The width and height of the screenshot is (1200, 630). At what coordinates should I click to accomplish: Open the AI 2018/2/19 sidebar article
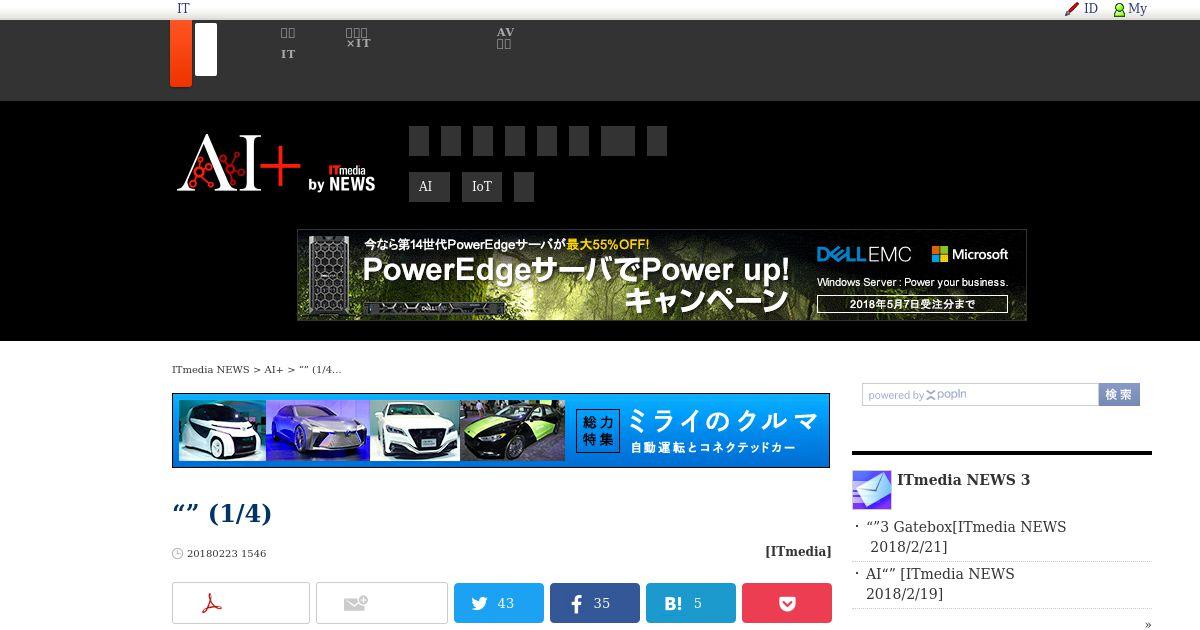pos(940,584)
